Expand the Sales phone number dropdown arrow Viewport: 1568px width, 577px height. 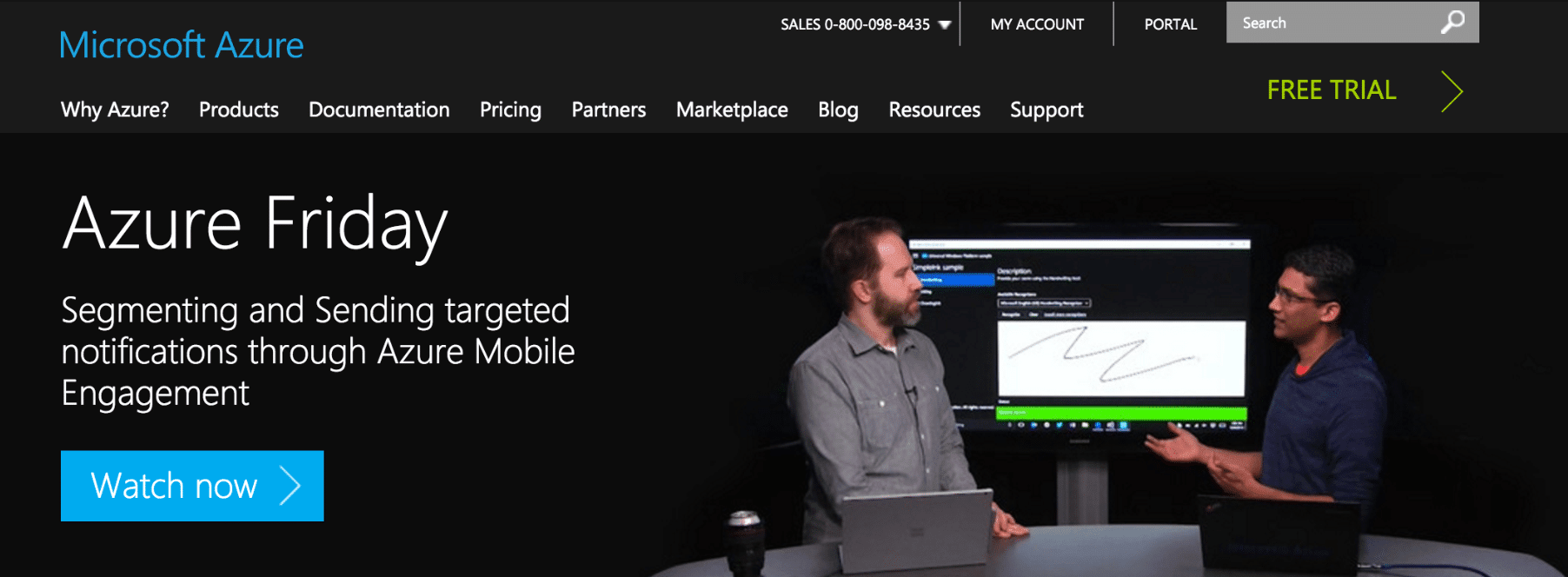pos(945,25)
